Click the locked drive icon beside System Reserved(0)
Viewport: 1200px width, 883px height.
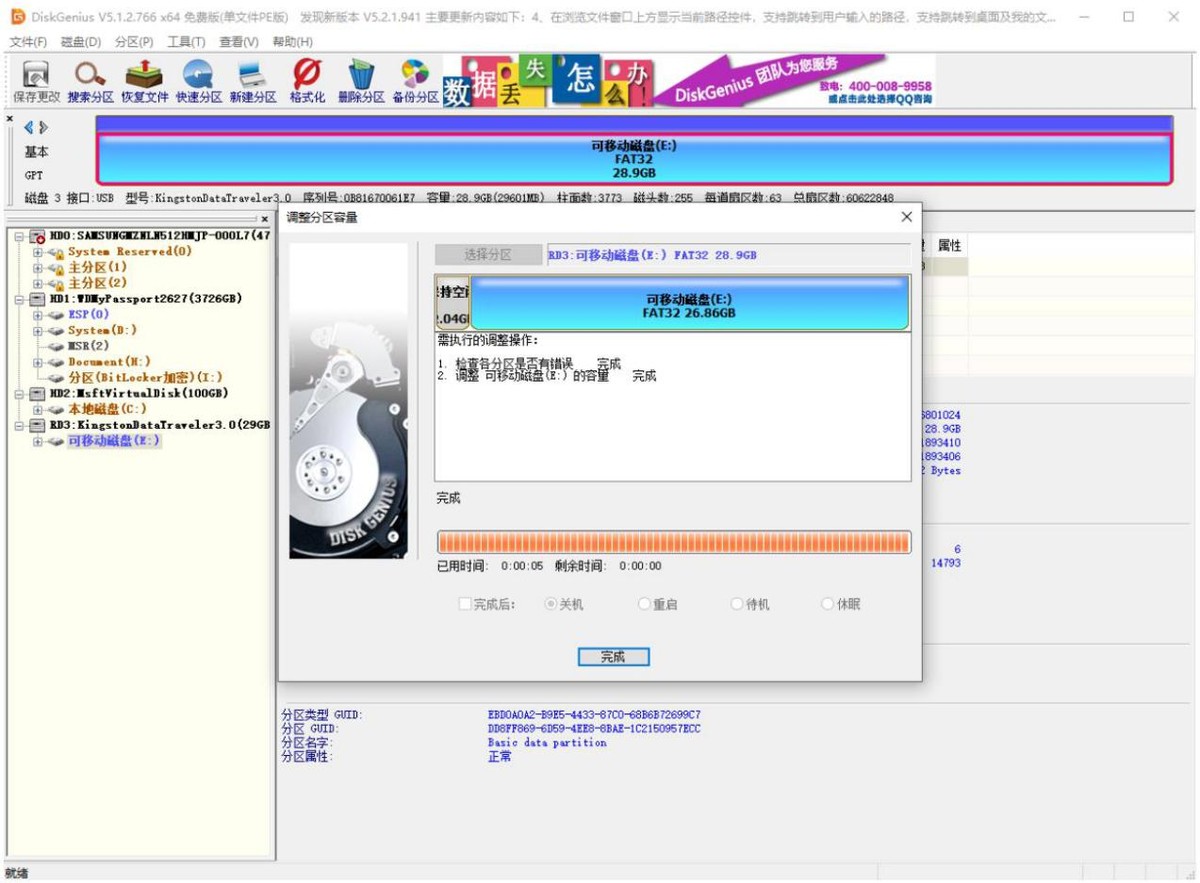(x=56, y=252)
